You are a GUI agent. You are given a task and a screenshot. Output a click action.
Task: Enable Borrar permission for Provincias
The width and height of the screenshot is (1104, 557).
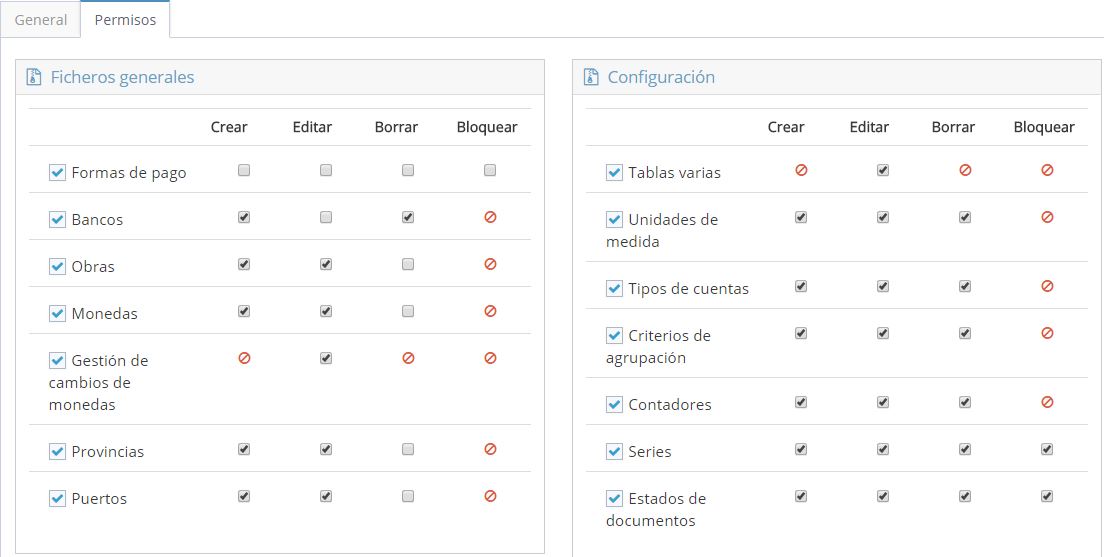click(x=408, y=449)
